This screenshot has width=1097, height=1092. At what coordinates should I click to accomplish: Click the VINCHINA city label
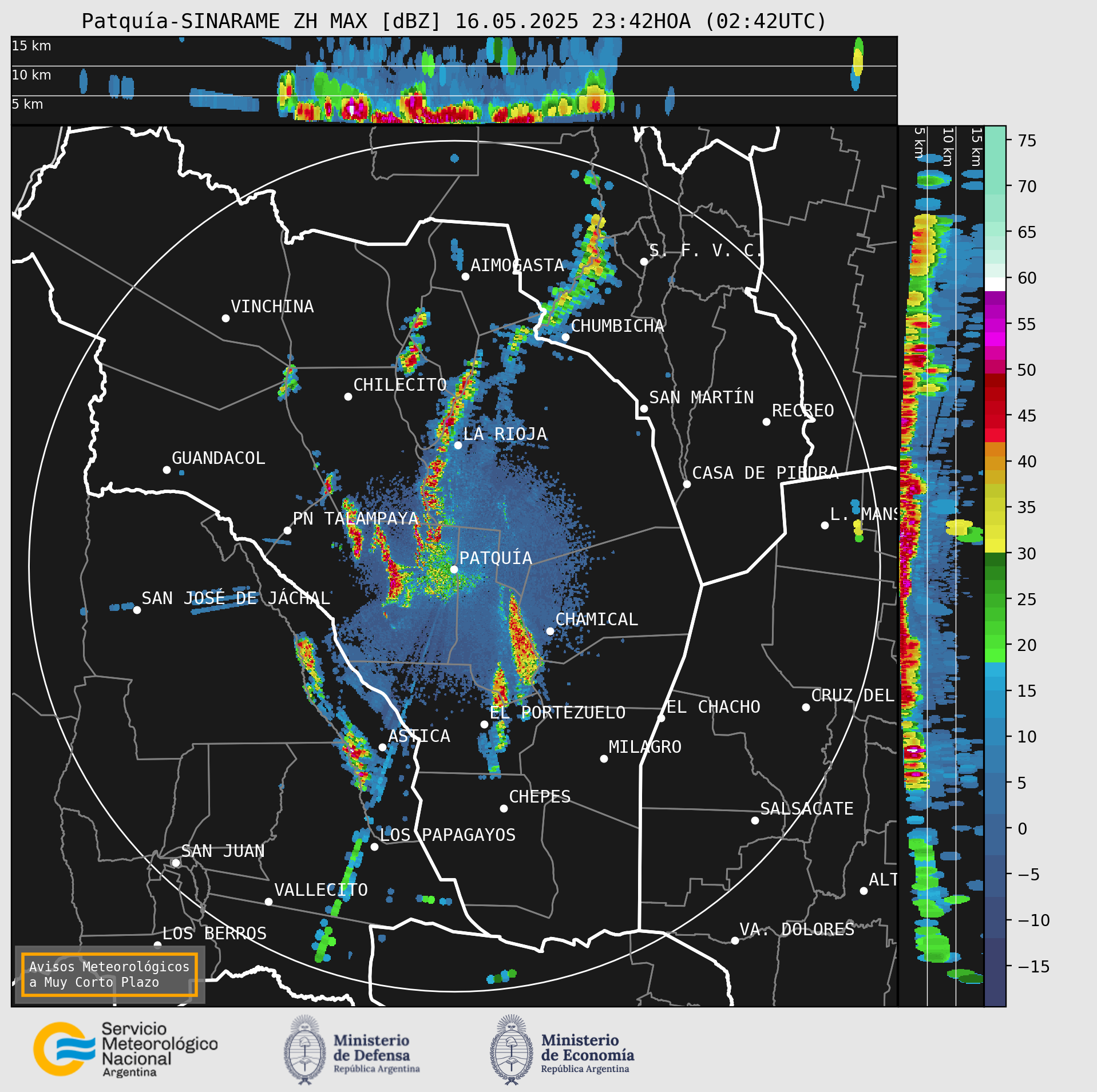click(x=272, y=306)
